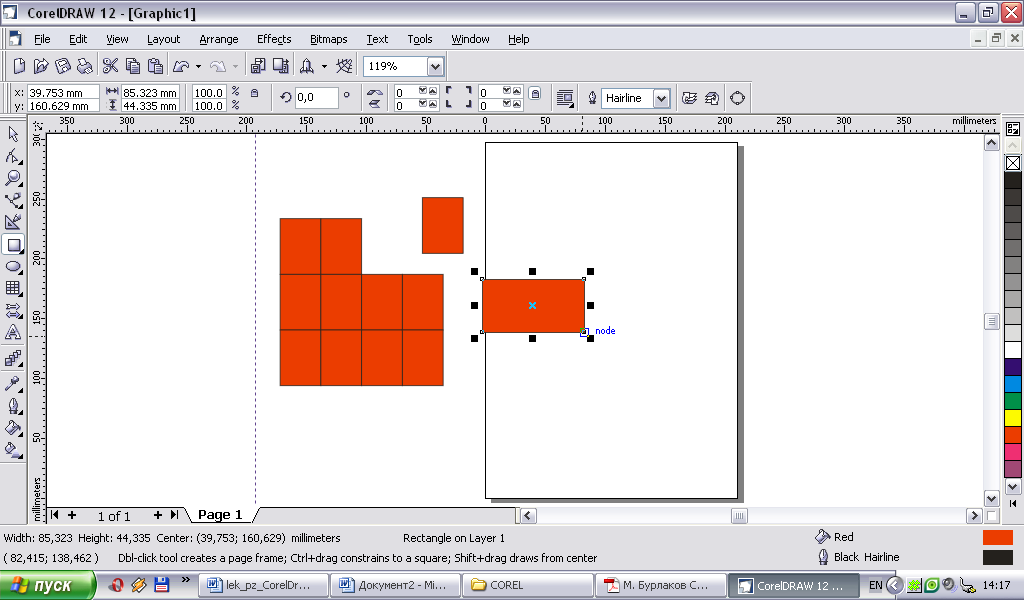Viewport: 1024px width, 600px height.
Task: Toggle the no-color X swatch
Action: pyautogui.click(x=1013, y=163)
